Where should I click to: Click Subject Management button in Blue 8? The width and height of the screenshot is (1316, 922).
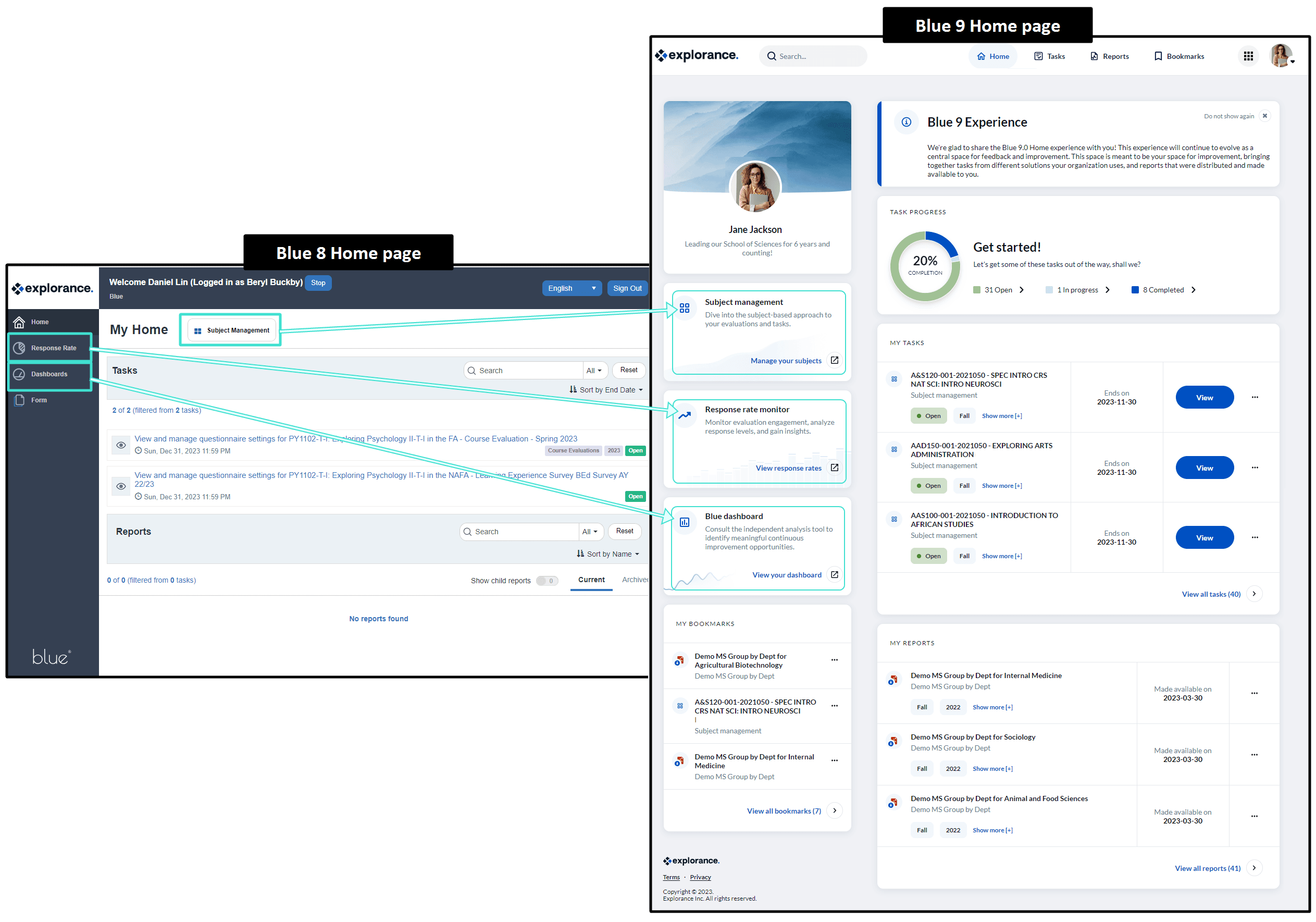coord(232,330)
